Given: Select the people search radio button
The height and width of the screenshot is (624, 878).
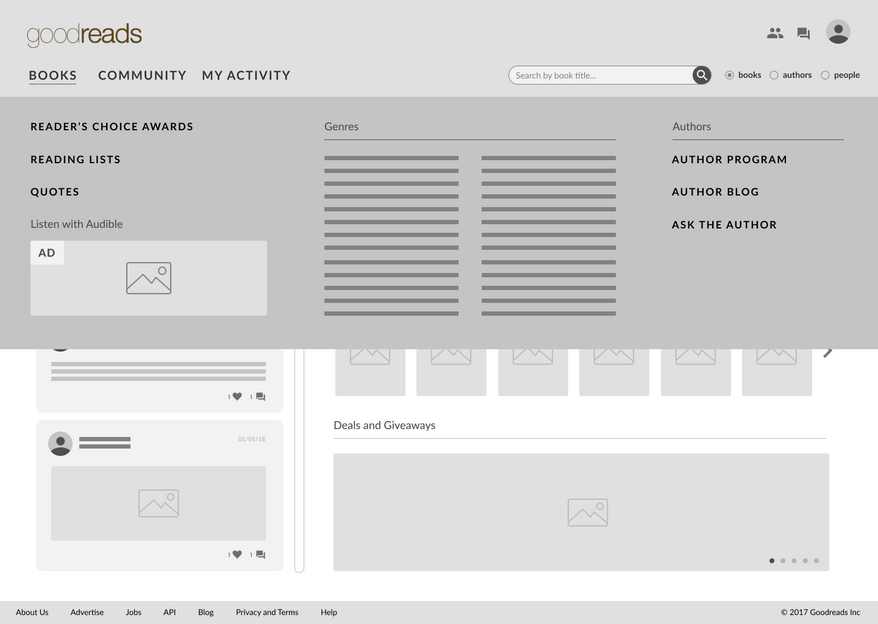Looking at the screenshot, I should coord(825,75).
